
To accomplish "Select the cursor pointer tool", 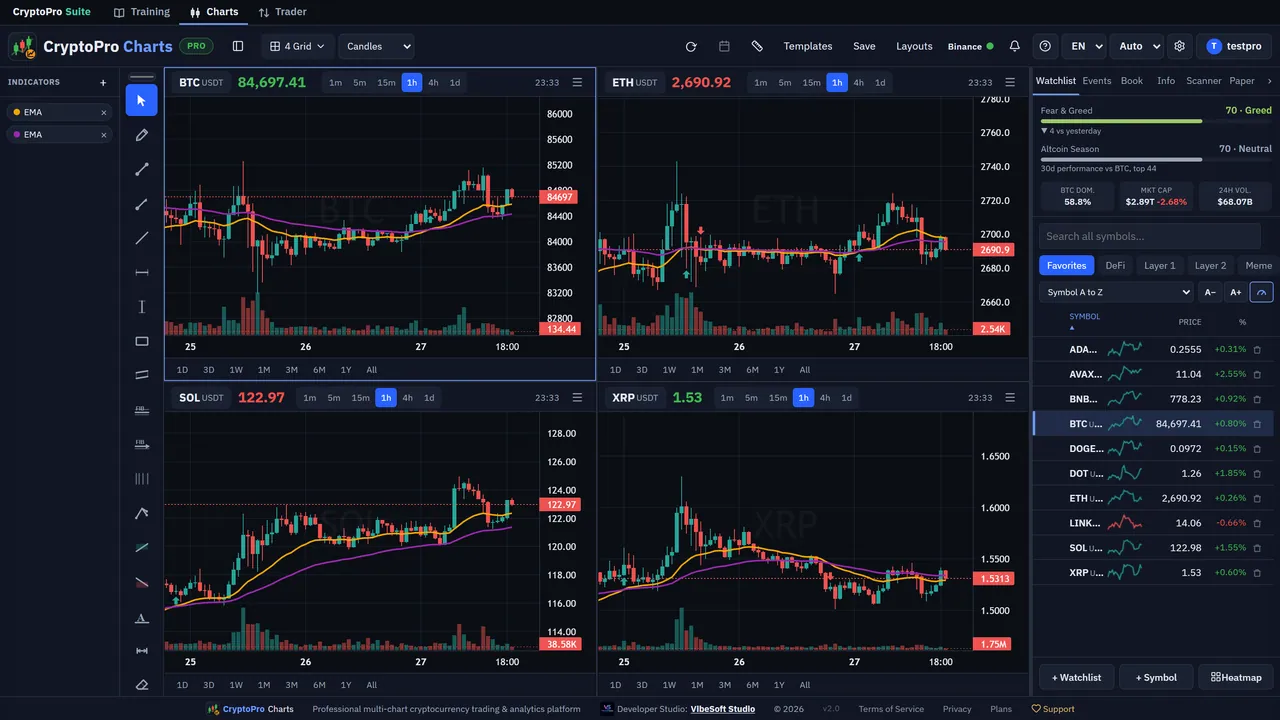I will [x=141, y=100].
